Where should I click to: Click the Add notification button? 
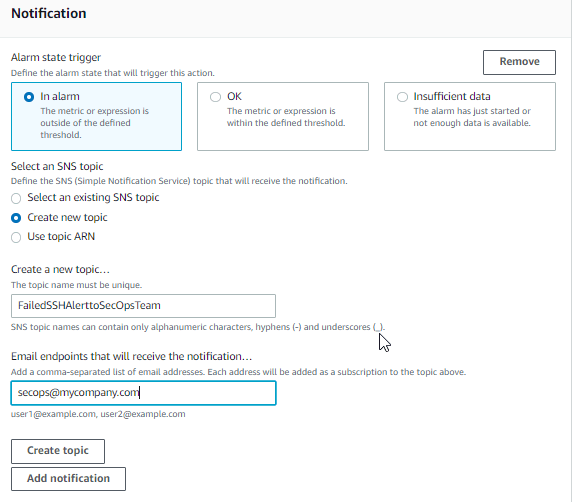tap(68, 479)
